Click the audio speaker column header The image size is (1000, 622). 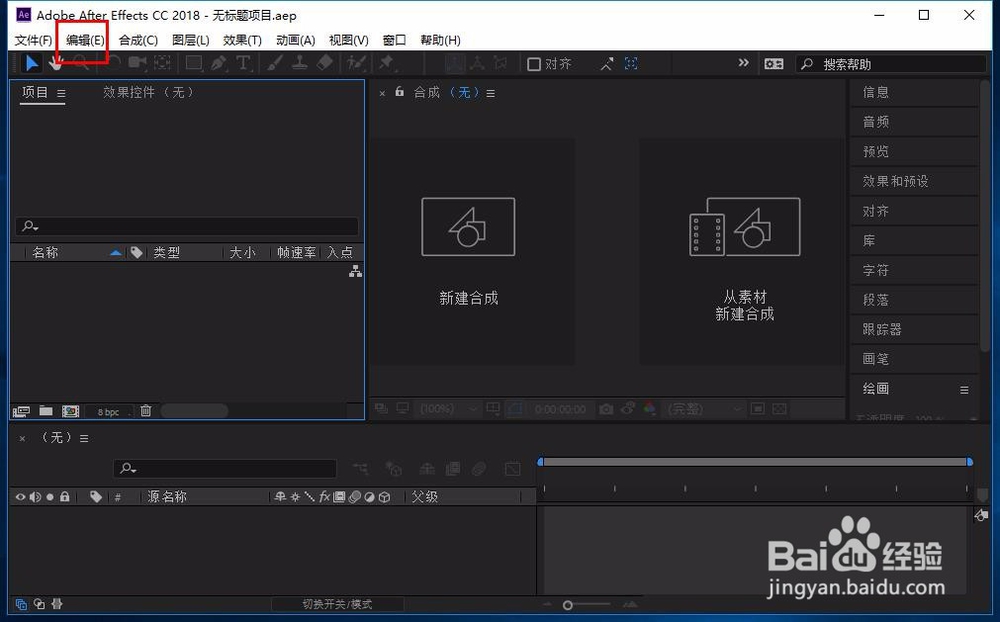pos(35,496)
